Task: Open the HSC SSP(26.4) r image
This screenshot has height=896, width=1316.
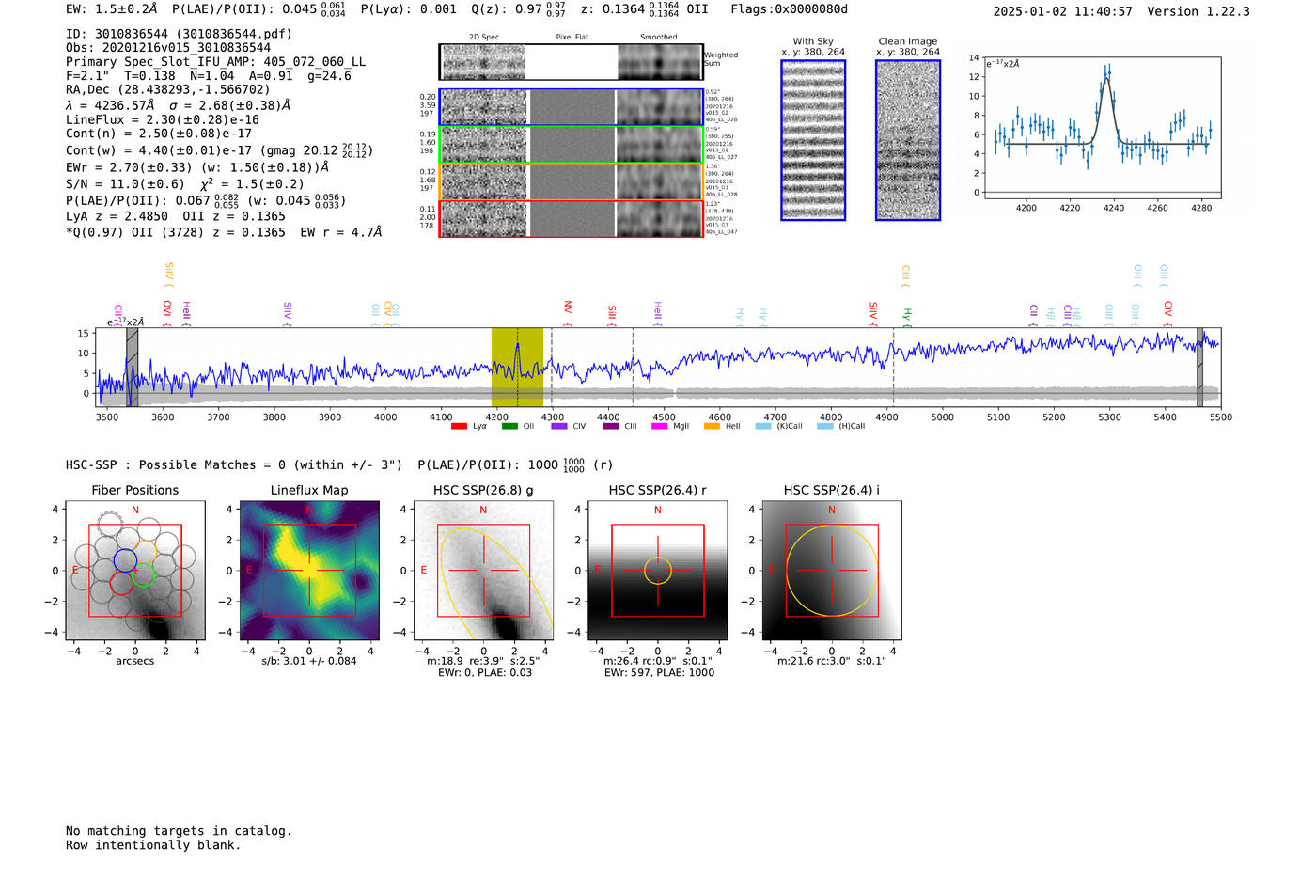Action: pos(657,571)
